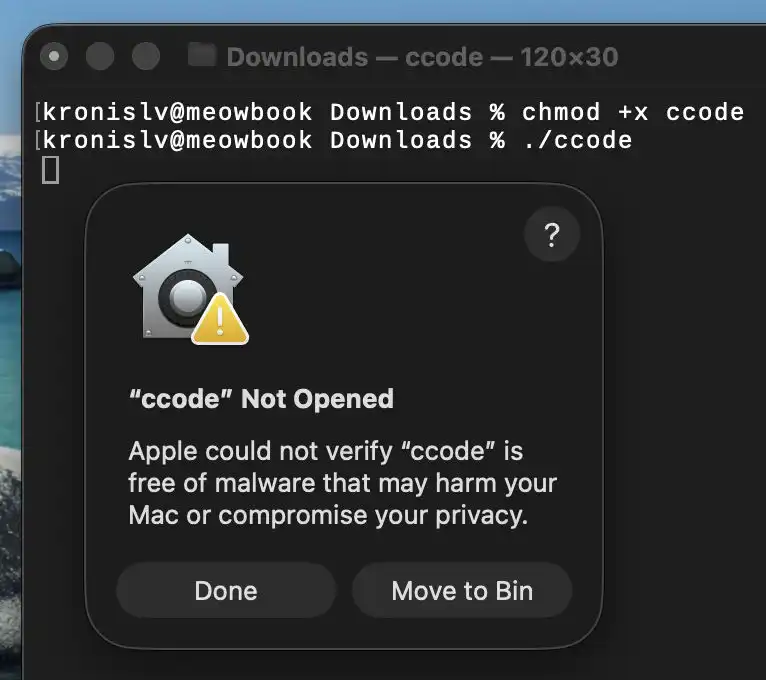
Task: Zoom the Terminal window with the third traffic light
Action: (146, 56)
